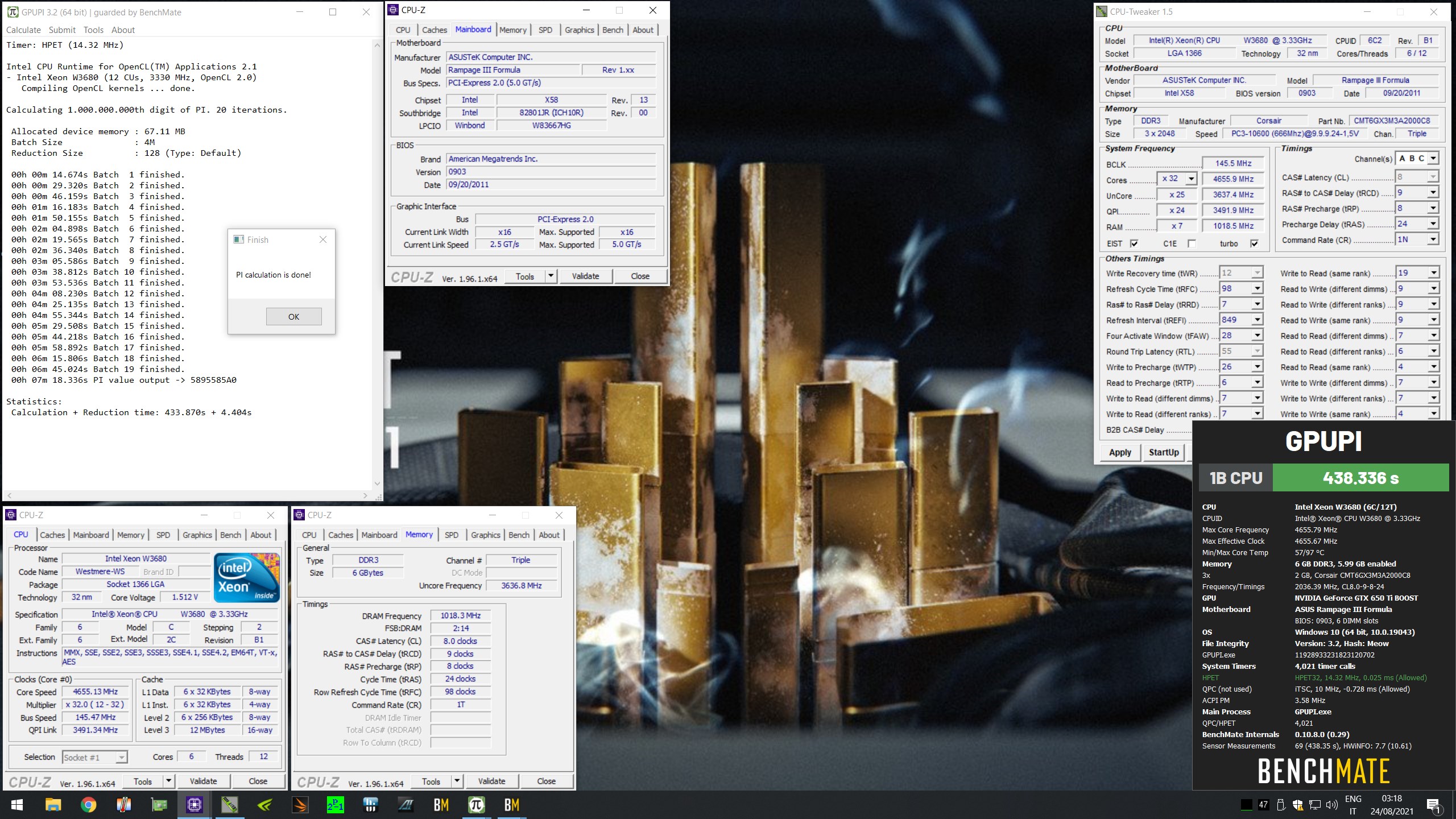The width and height of the screenshot is (1456, 819).
Task: Open the Tools menu in GPUPI
Action: pyautogui.click(x=93, y=30)
